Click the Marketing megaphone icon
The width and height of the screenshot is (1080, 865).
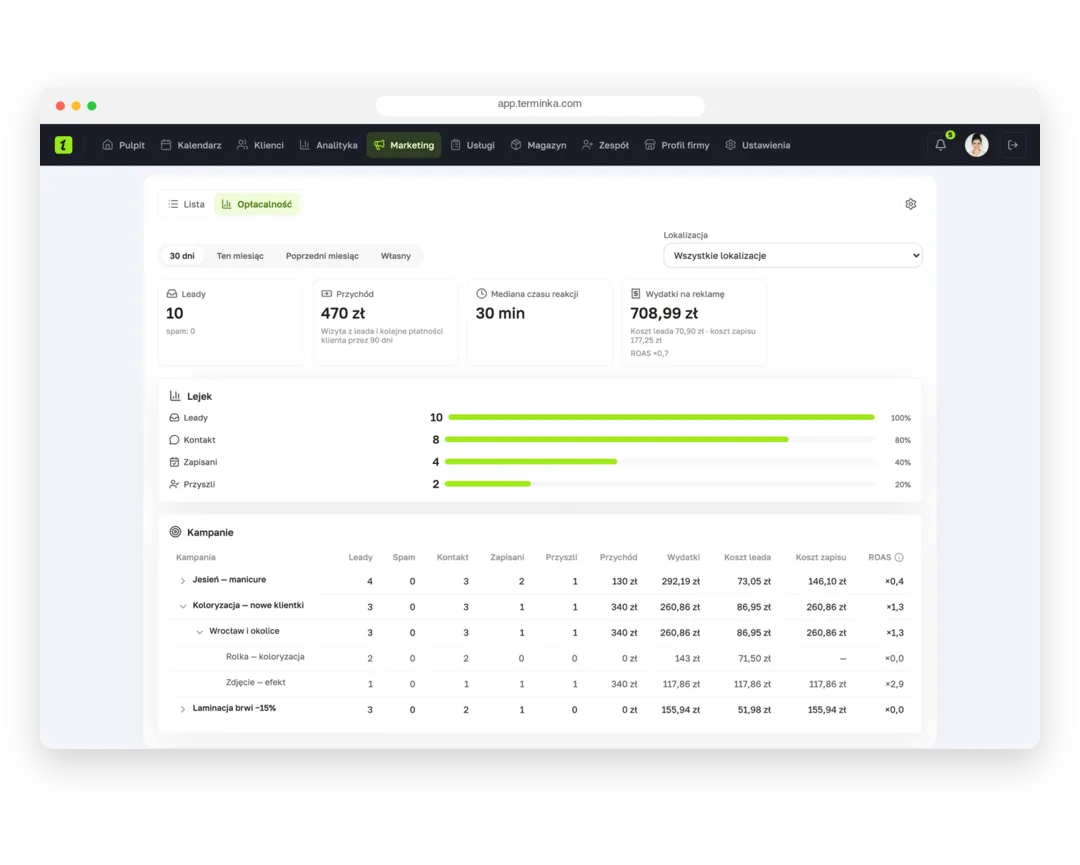coord(380,145)
